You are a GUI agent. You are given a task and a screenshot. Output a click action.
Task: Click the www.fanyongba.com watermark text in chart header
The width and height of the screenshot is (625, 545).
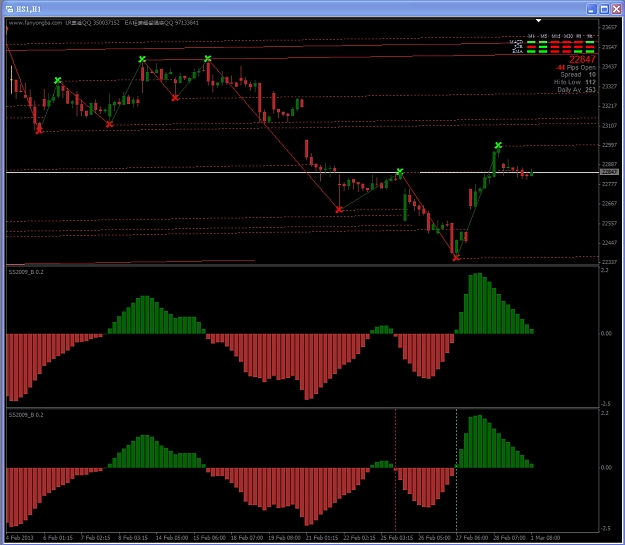(x=35, y=23)
